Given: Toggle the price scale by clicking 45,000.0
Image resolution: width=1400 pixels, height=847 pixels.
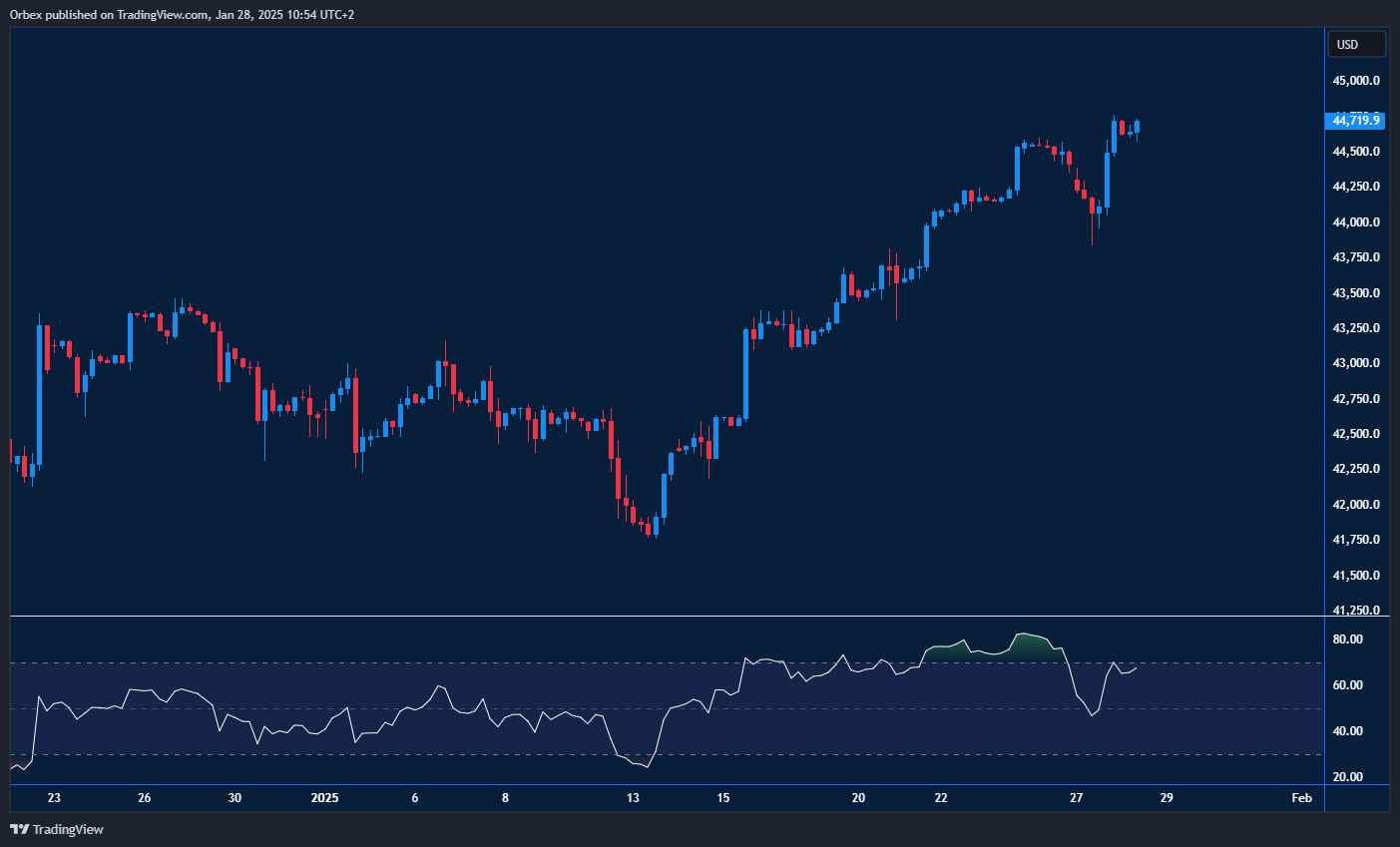Looking at the screenshot, I should coord(1354,80).
